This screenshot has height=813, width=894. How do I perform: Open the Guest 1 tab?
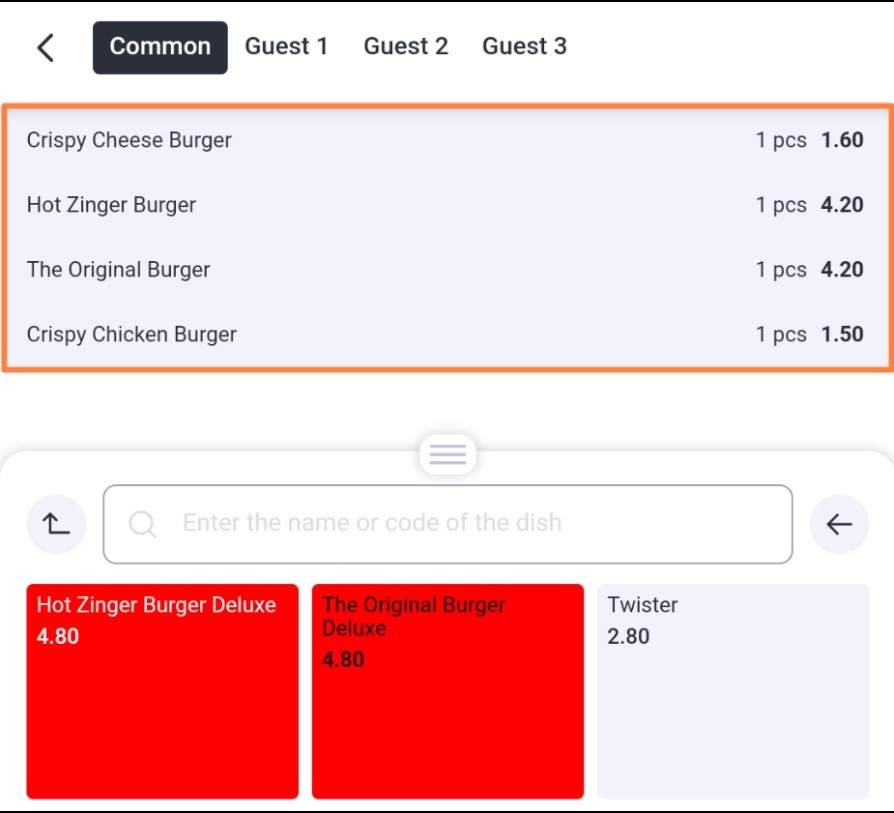(x=286, y=46)
